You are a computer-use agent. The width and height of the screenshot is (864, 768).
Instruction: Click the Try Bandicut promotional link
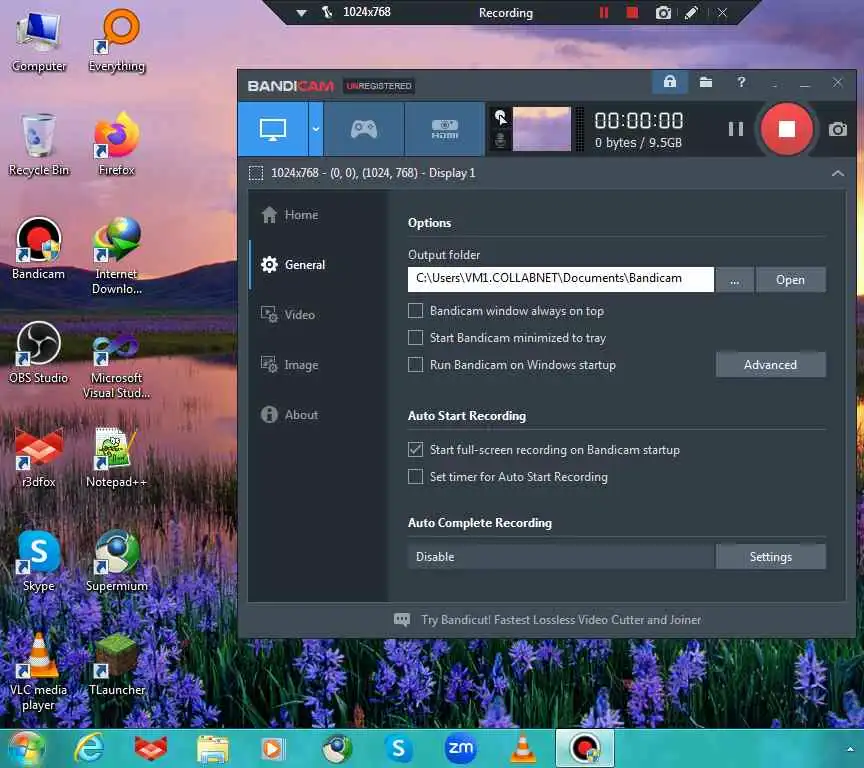point(561,620)
